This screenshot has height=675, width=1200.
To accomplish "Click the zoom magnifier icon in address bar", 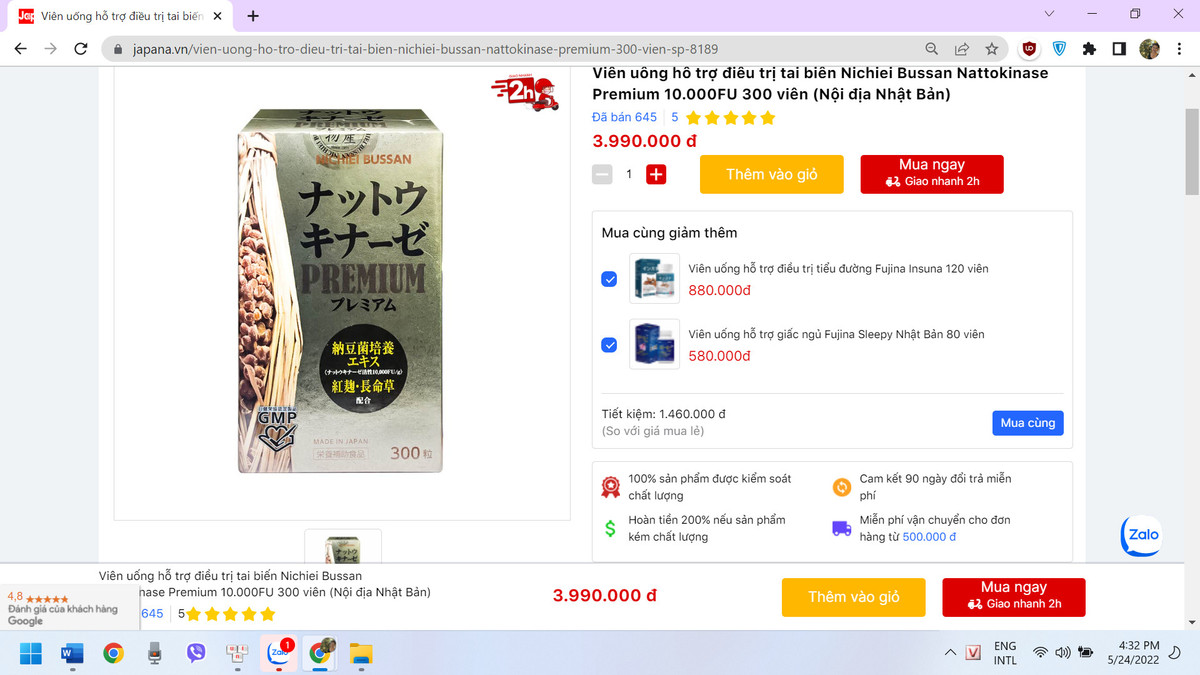I will (x=931, y=49).
